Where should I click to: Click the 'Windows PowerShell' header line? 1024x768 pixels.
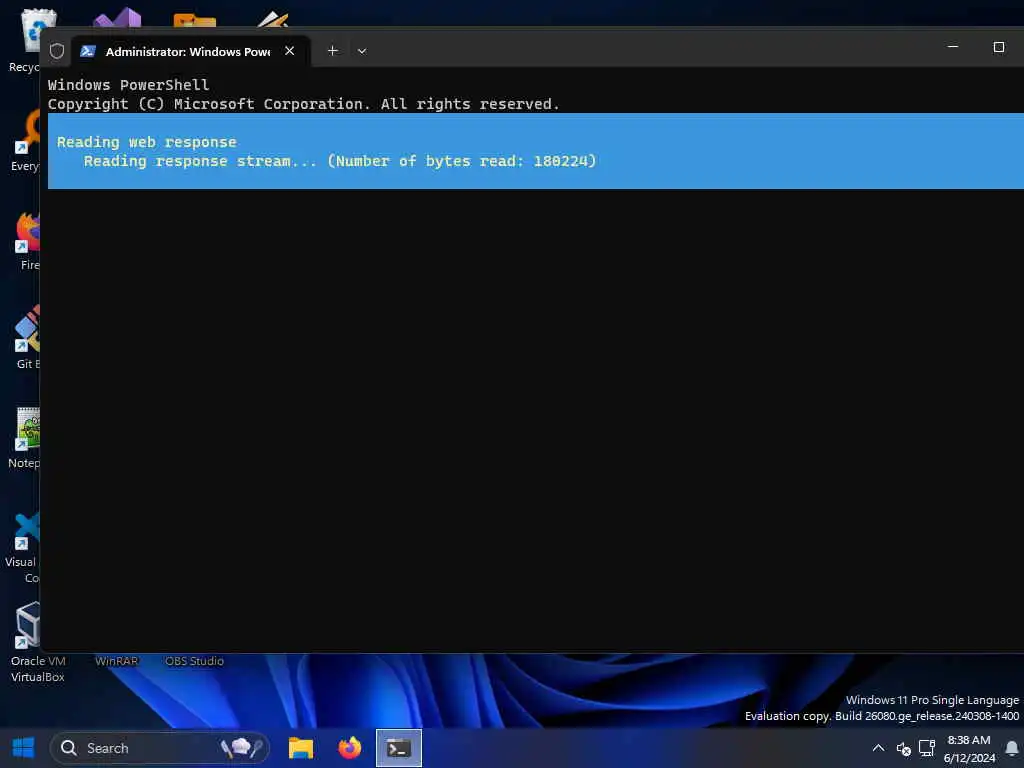pos(128,85)
